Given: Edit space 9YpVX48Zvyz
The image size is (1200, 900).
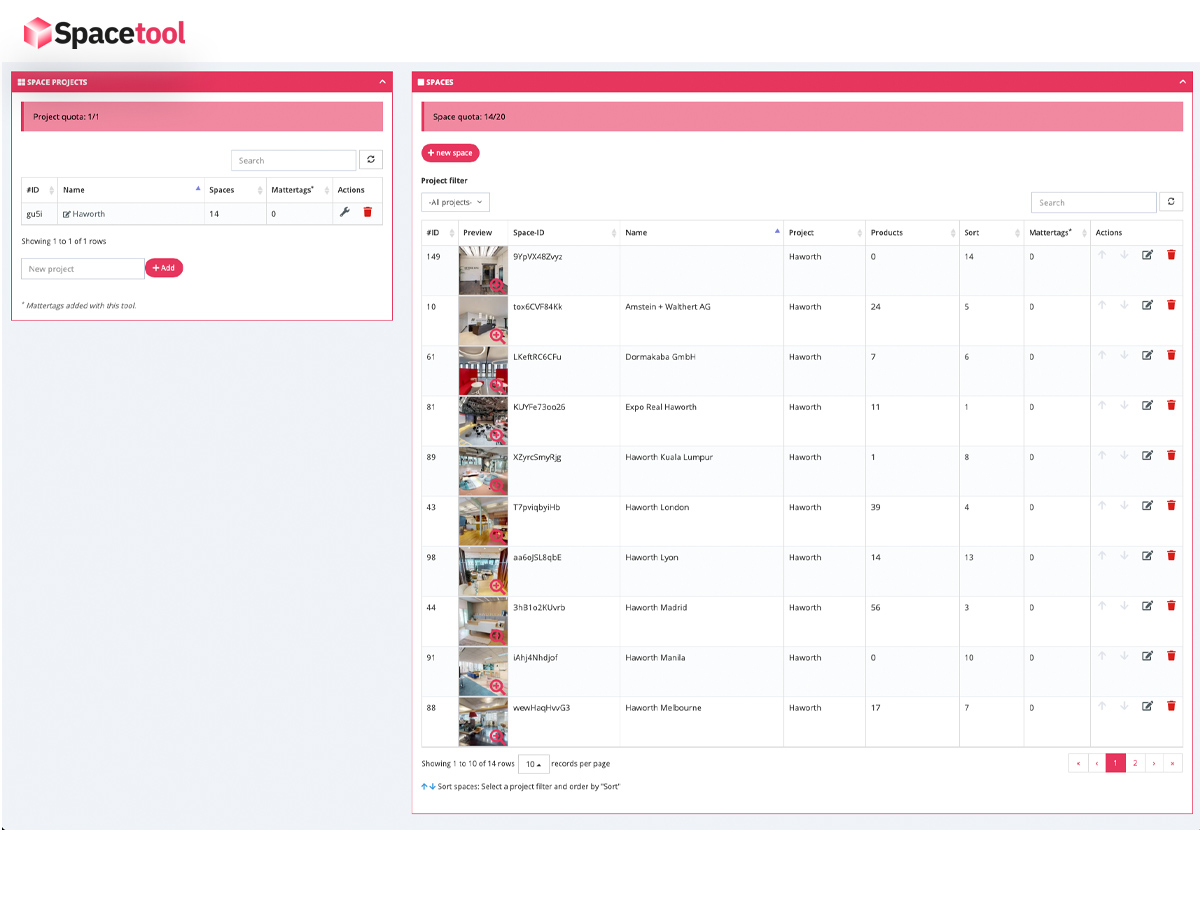Looking at the screenshot, I should tap(1147, 255).
